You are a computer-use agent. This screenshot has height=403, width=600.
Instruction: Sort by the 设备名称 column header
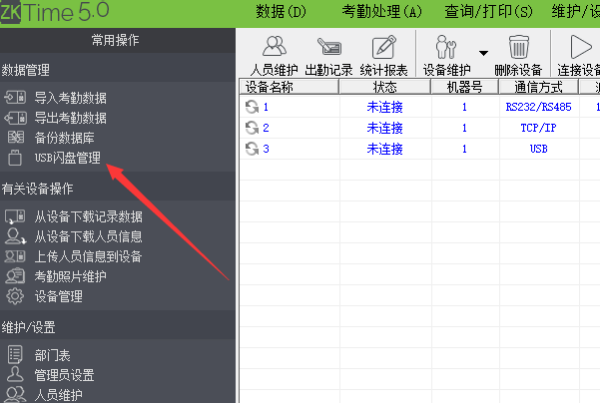click(289, 87)
